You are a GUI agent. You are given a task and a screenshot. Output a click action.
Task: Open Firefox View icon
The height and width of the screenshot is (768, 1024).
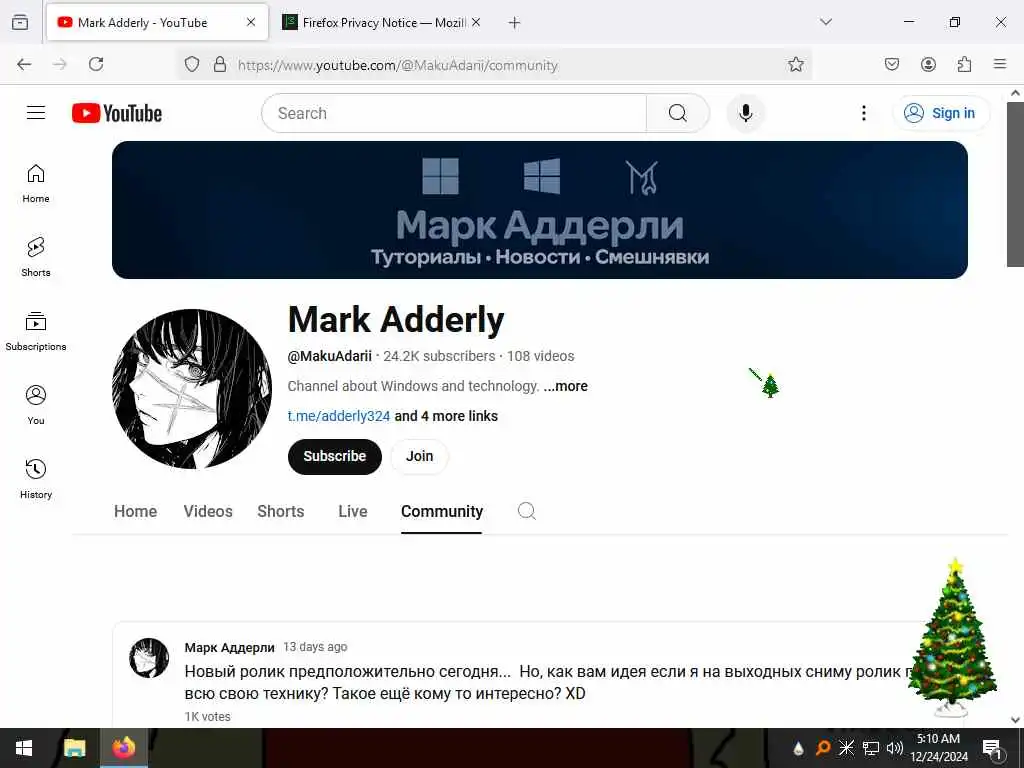click(x=20, y=22)
